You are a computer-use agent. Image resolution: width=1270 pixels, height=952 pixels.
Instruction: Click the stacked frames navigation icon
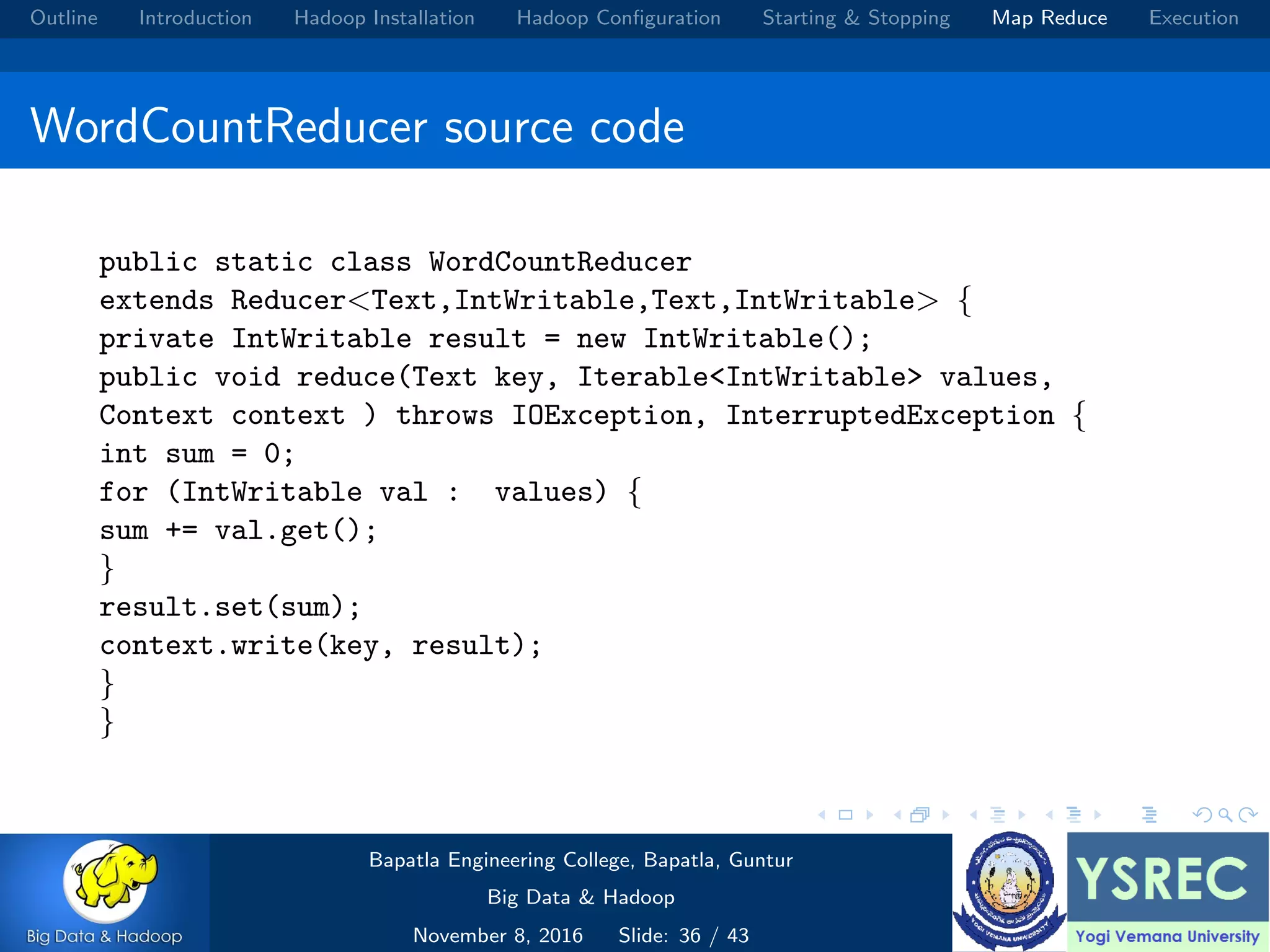pos(920,815)
